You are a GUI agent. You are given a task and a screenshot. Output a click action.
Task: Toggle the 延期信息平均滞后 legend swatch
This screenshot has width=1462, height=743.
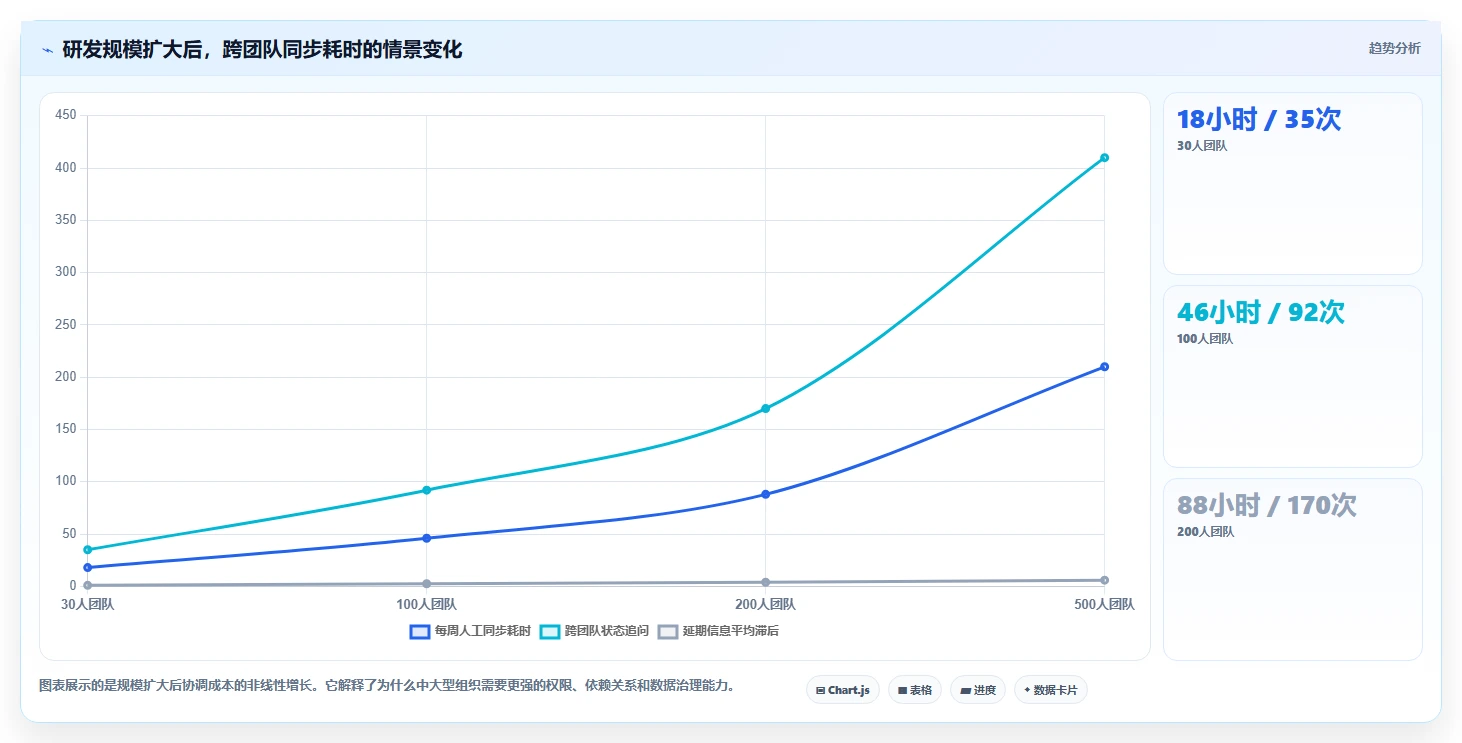[668, 631]
